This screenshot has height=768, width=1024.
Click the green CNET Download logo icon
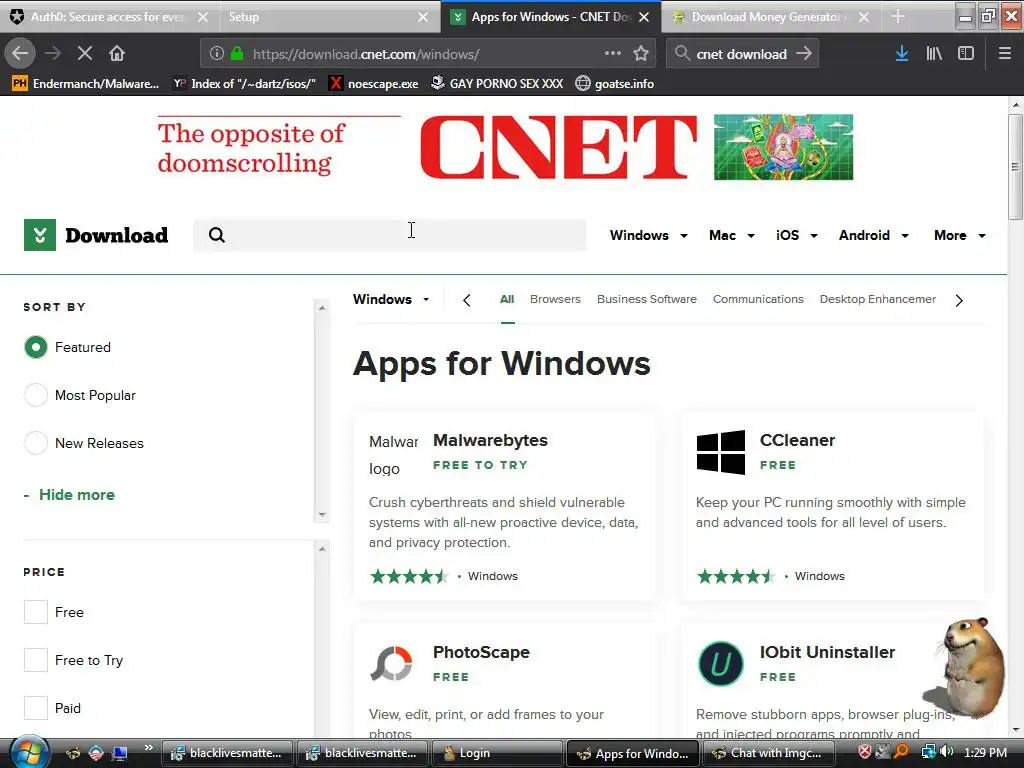[40, 235]
